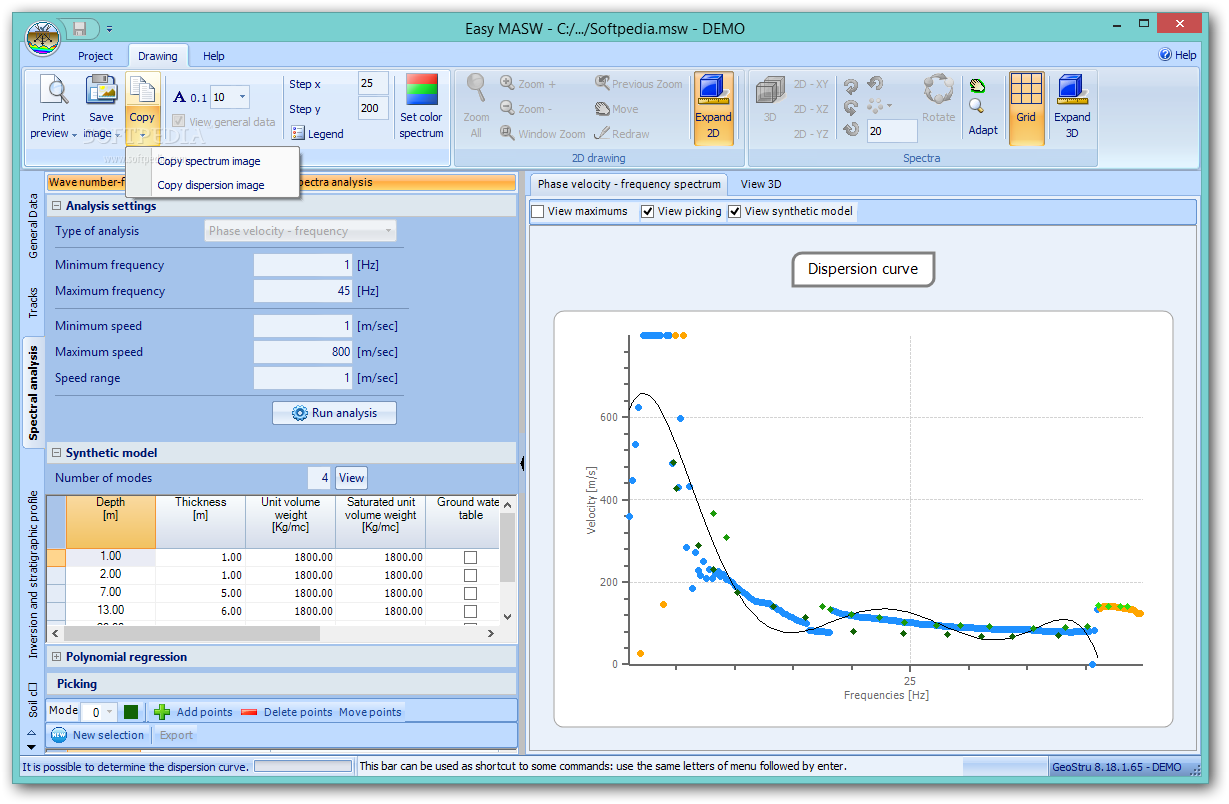
Task: Click the Zoom + icon
Action: (x=508, y=84)
